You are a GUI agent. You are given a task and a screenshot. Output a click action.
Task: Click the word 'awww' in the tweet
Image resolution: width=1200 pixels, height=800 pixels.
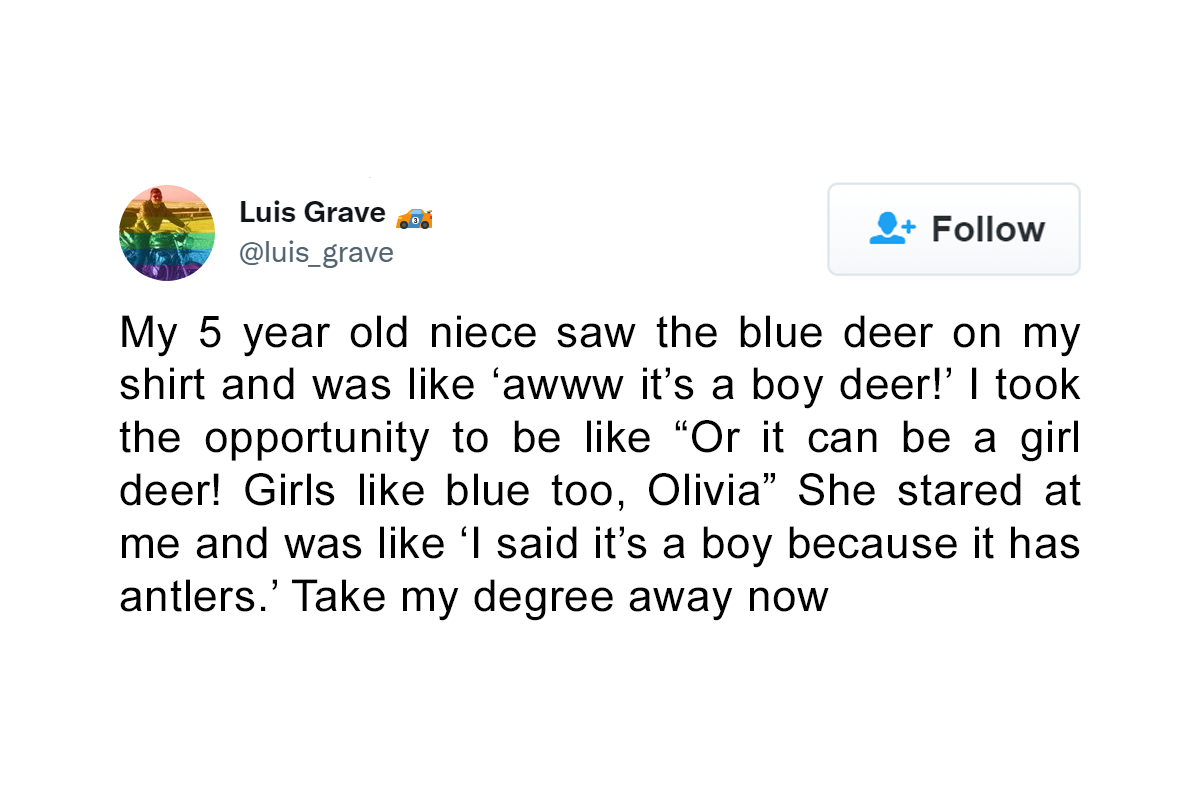[x=554, y=387]
